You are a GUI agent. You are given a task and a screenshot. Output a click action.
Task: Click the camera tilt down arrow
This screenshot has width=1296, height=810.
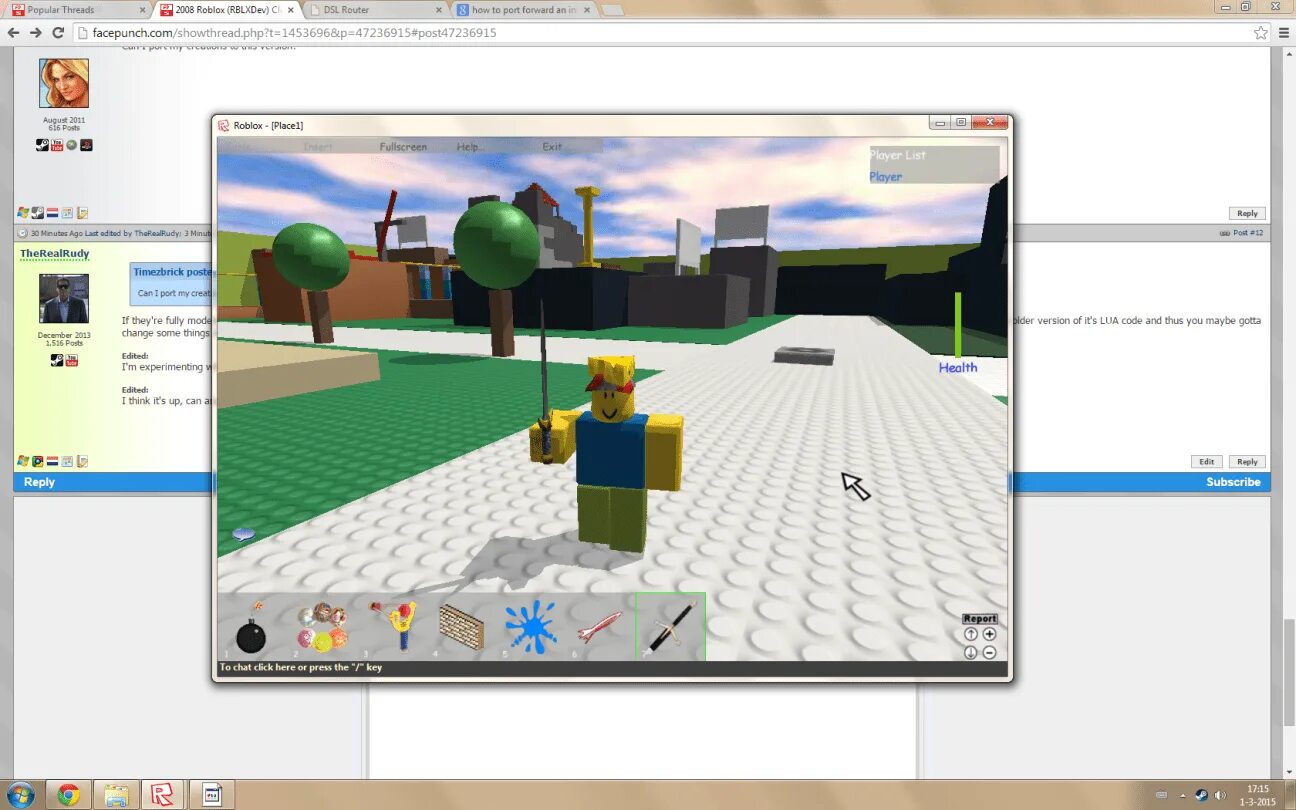971,652
